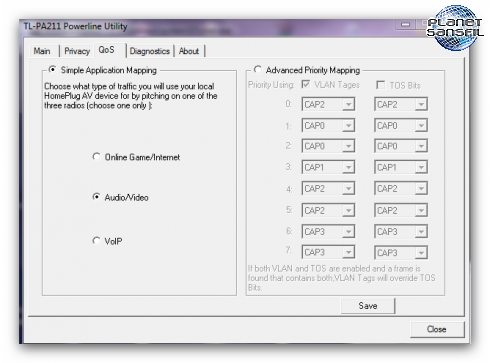
Task: Toggle the VLAN Tages checkbox
Action: 306,84
